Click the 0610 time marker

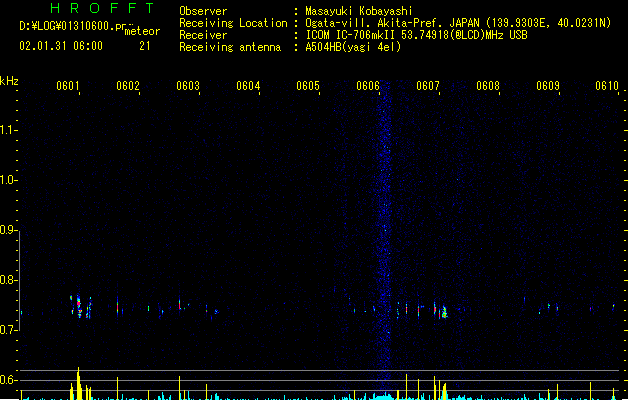pos(607,86)
